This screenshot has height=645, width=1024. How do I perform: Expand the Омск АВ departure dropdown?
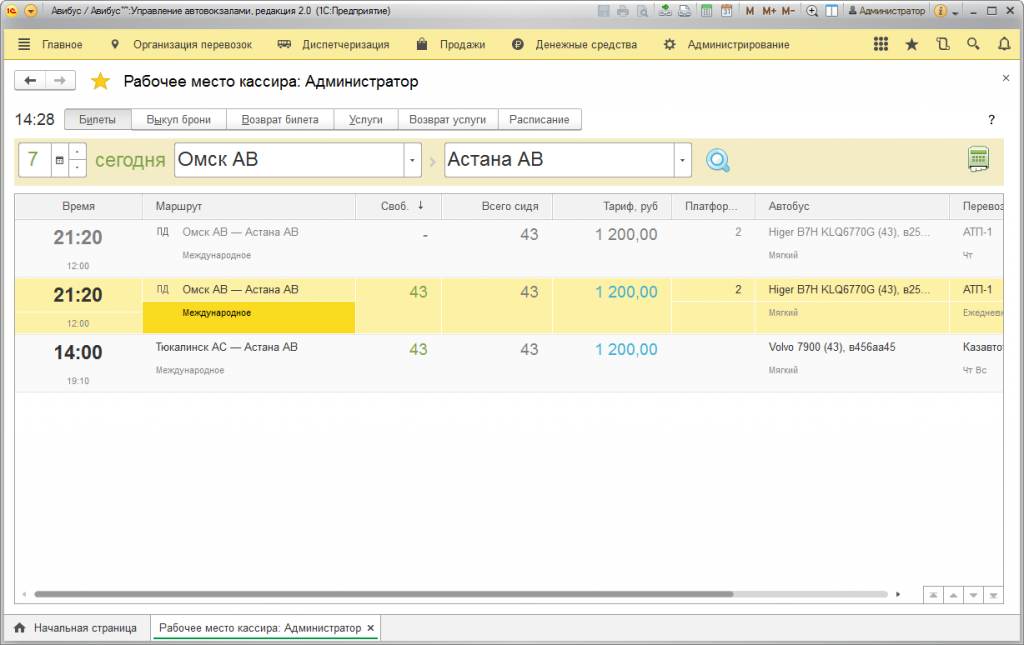[x=412, y=160]
